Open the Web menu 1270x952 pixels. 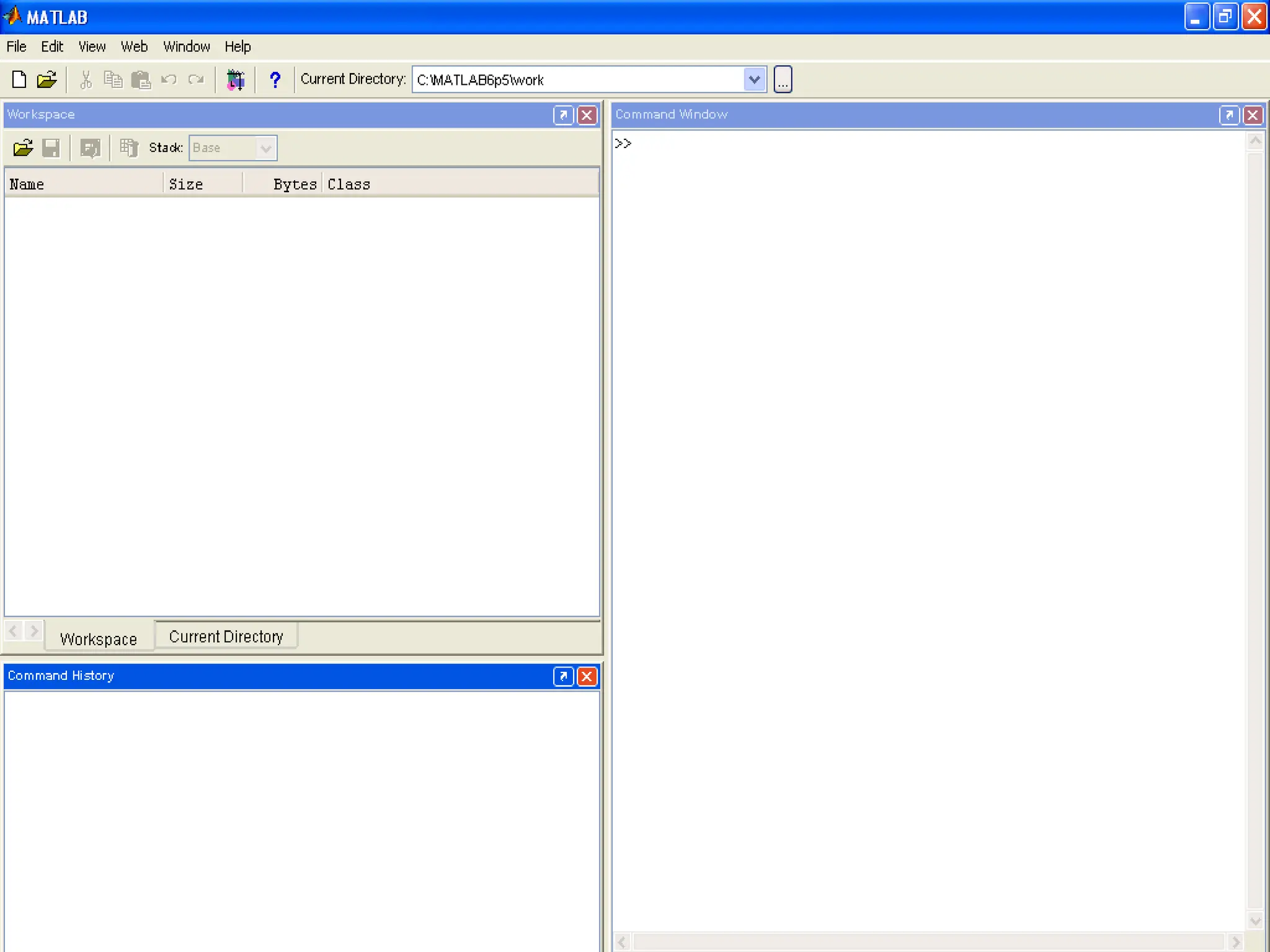point(134,47)
